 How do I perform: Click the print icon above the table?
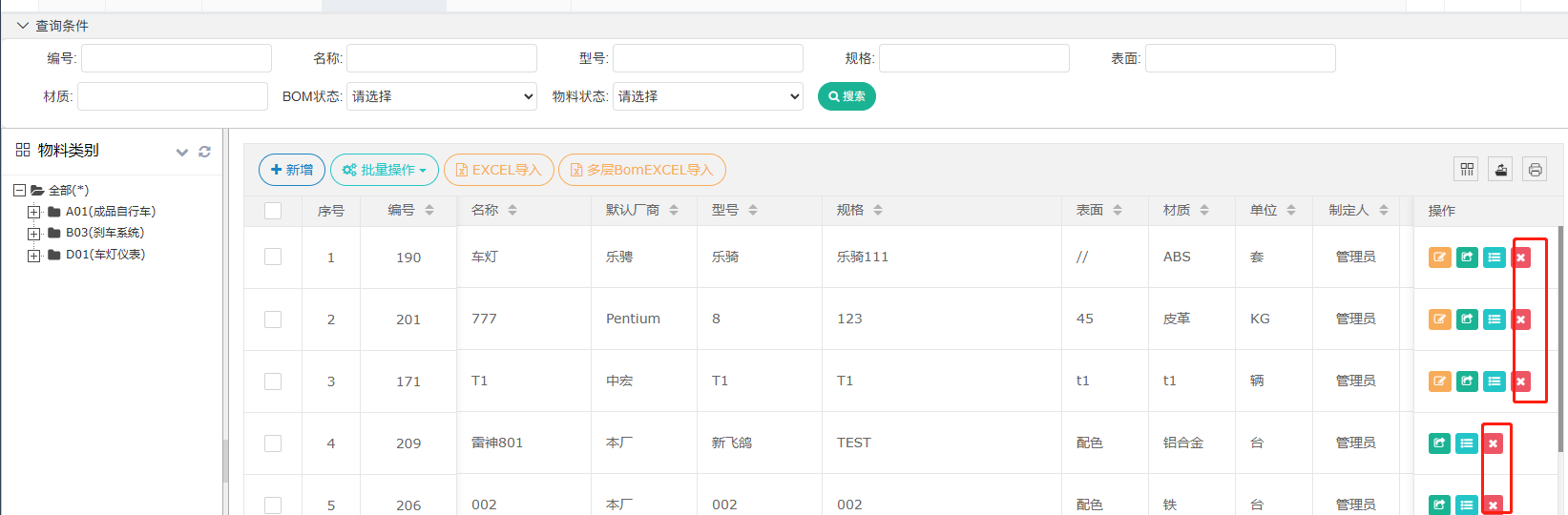(x=1535, y=170)
